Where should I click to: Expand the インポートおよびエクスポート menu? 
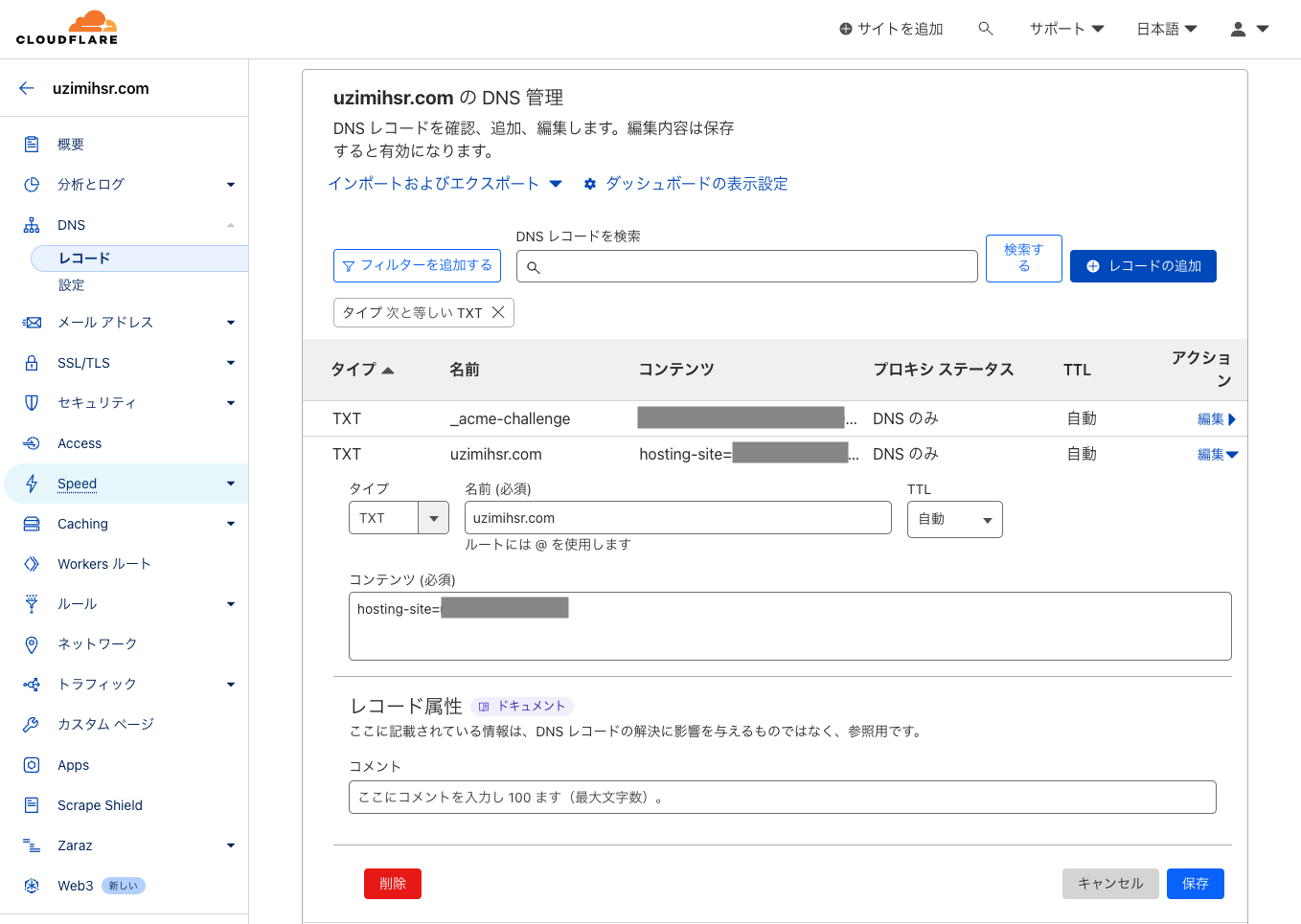tap(445, 184)
